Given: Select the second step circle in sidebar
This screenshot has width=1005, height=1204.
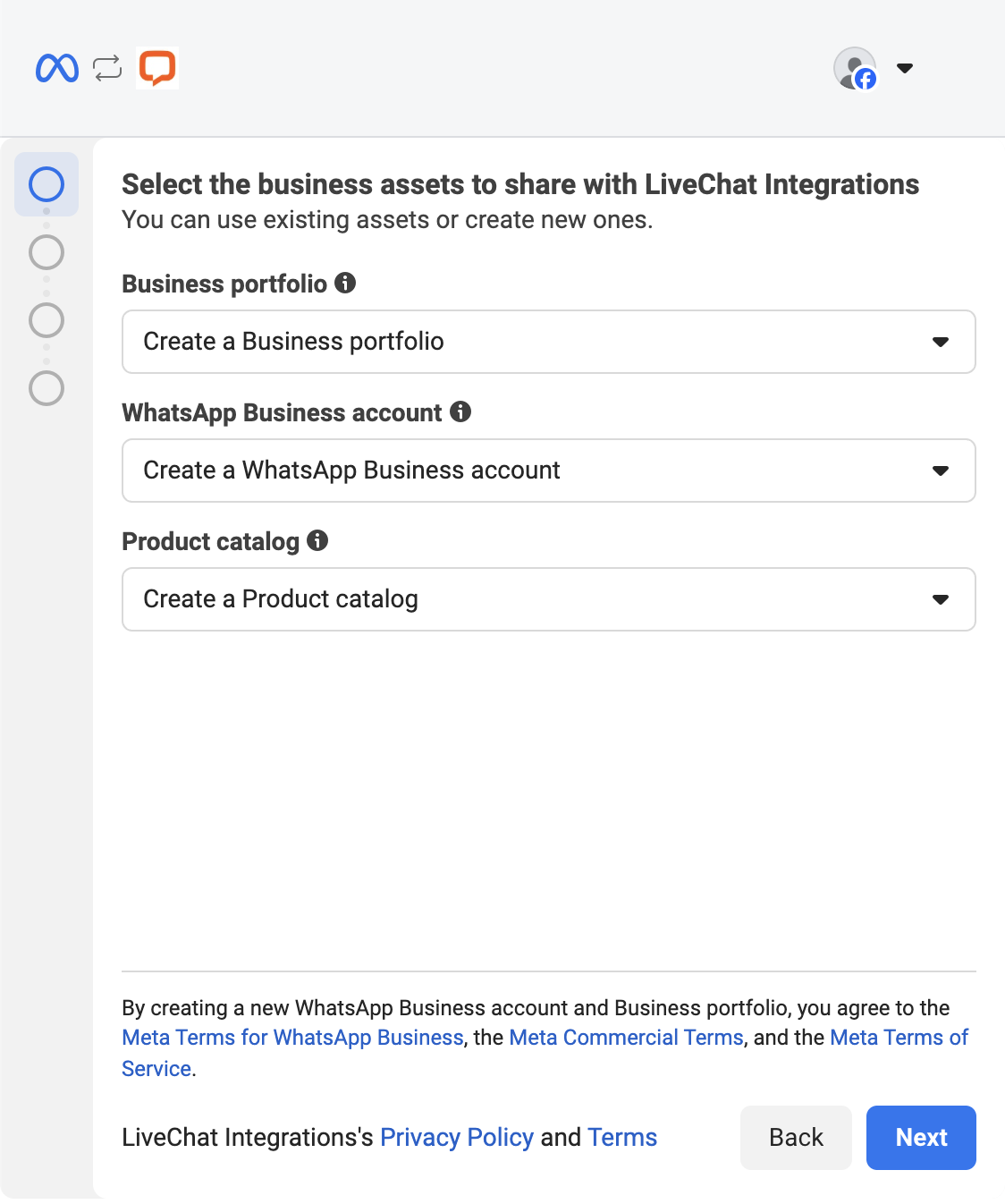Looking at the screenshot, I should pyautogui.click(x=46, y=252).
